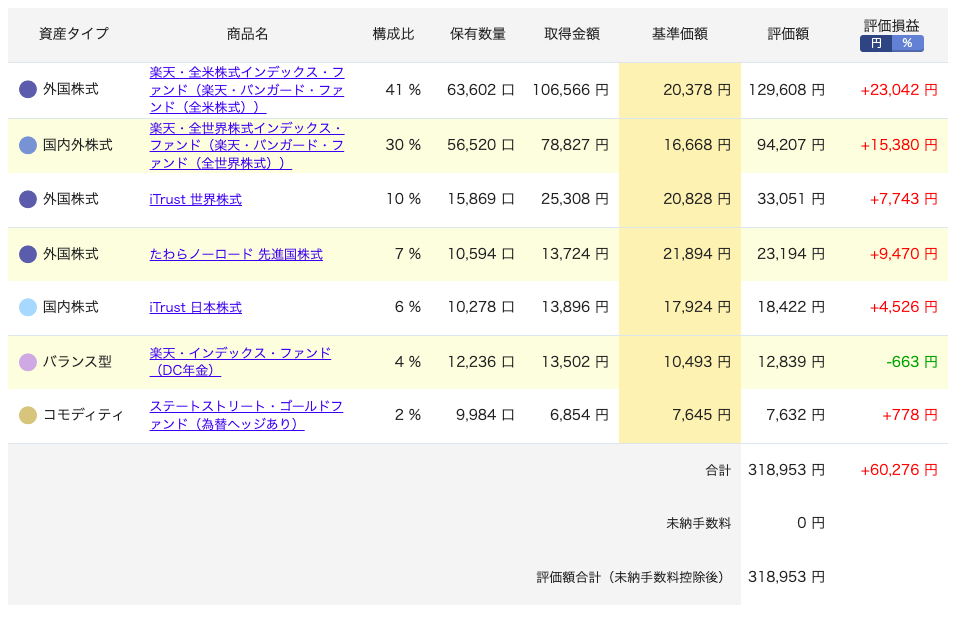Click the 外国株式 color dot in first row
This screenshot has height=621, width=963.
[28, 90]
